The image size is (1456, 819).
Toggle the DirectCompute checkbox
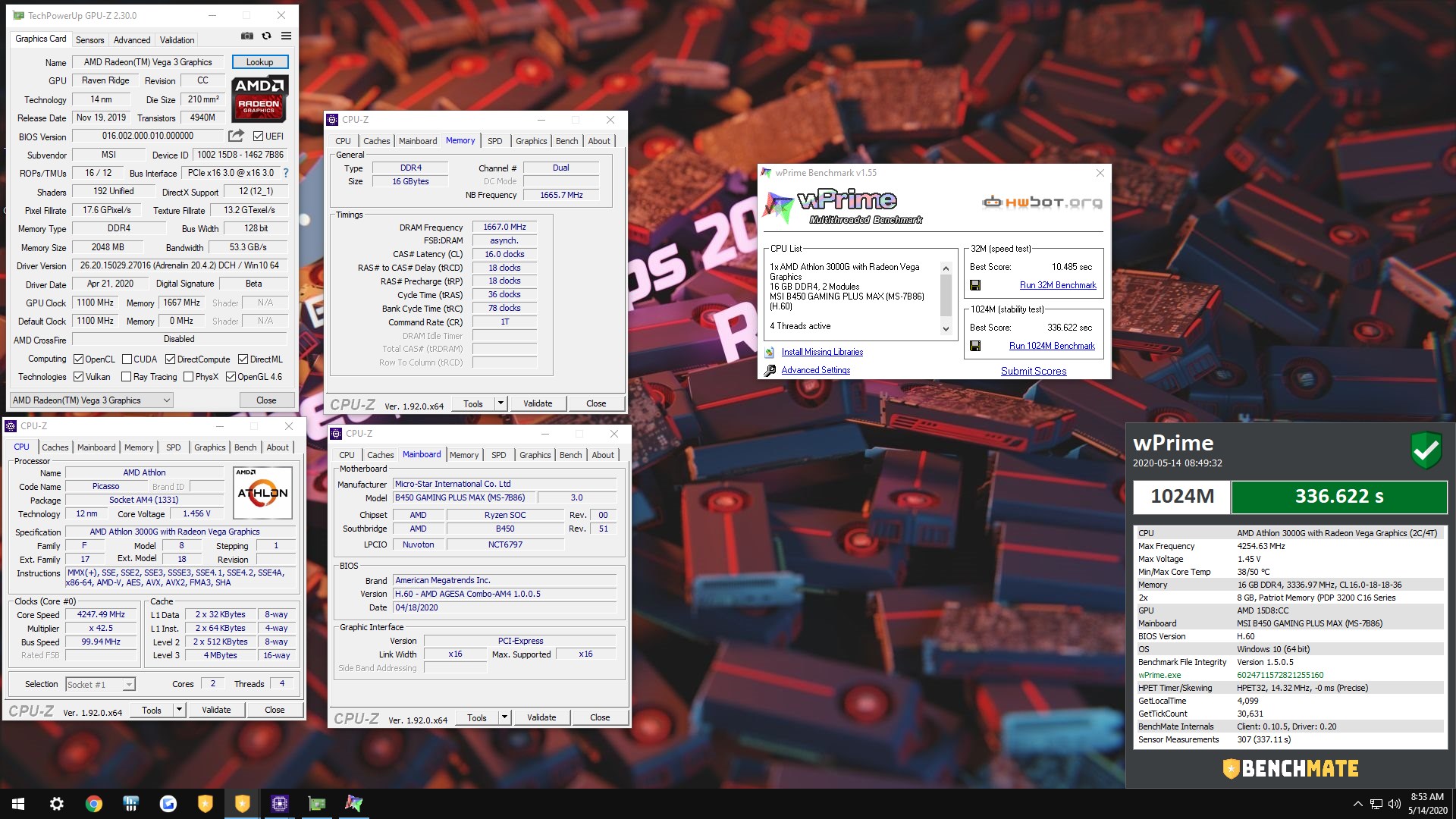point(171,359)
